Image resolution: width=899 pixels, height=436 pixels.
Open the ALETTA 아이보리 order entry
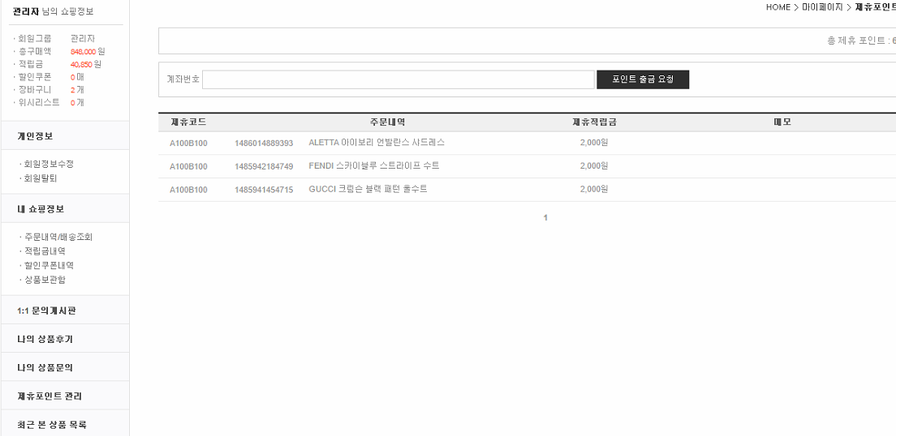point(376,143)
